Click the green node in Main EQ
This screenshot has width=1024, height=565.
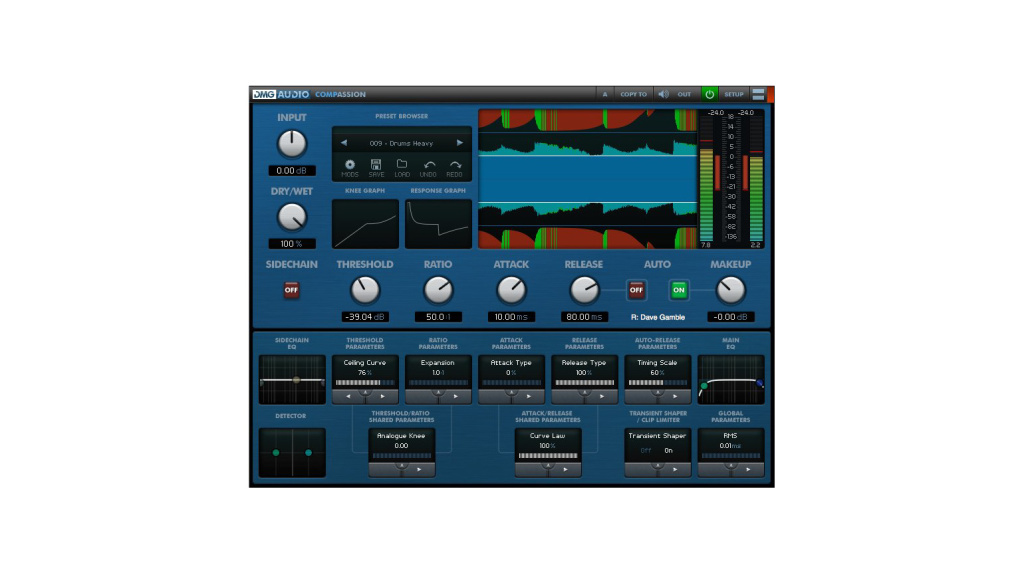704,386
